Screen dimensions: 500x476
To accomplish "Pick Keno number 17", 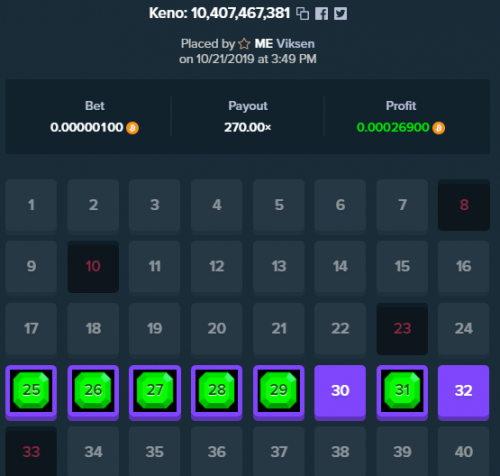I will (x=31, y=329).
